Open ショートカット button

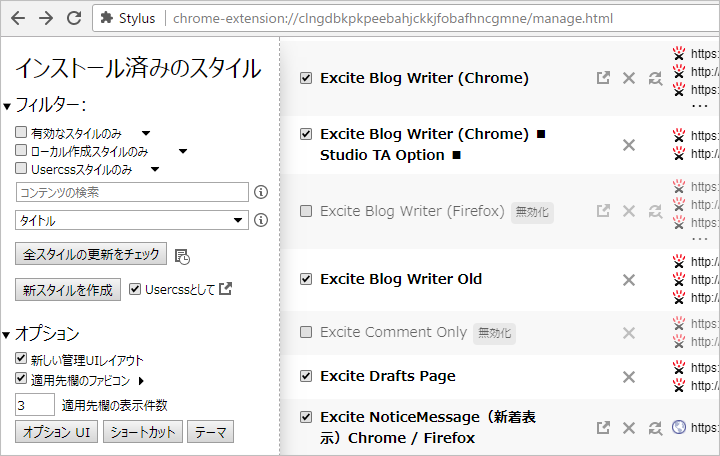[x=143, y=432]
